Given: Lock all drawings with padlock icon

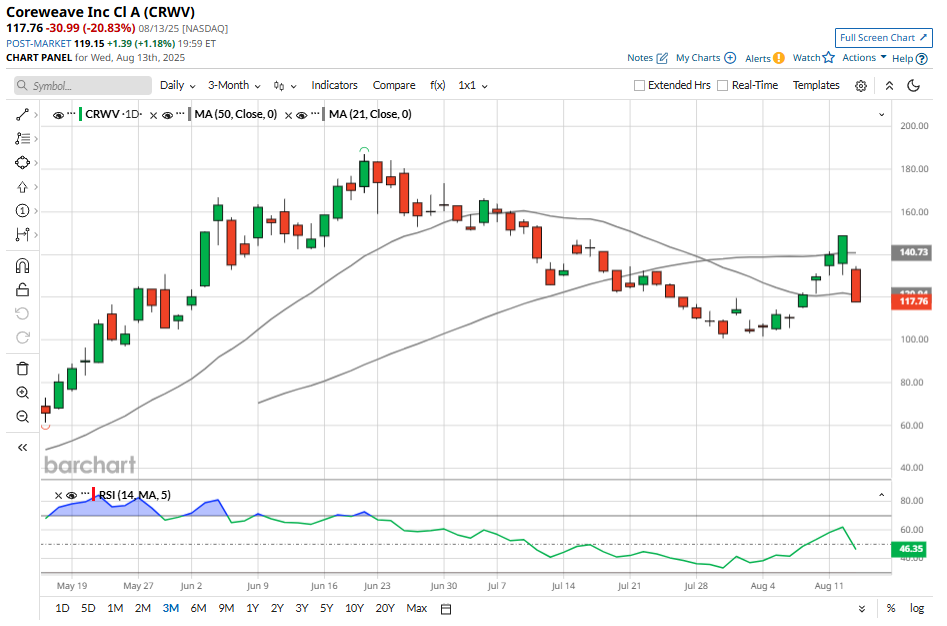Looking at the screenshot, I should point(22,290).
